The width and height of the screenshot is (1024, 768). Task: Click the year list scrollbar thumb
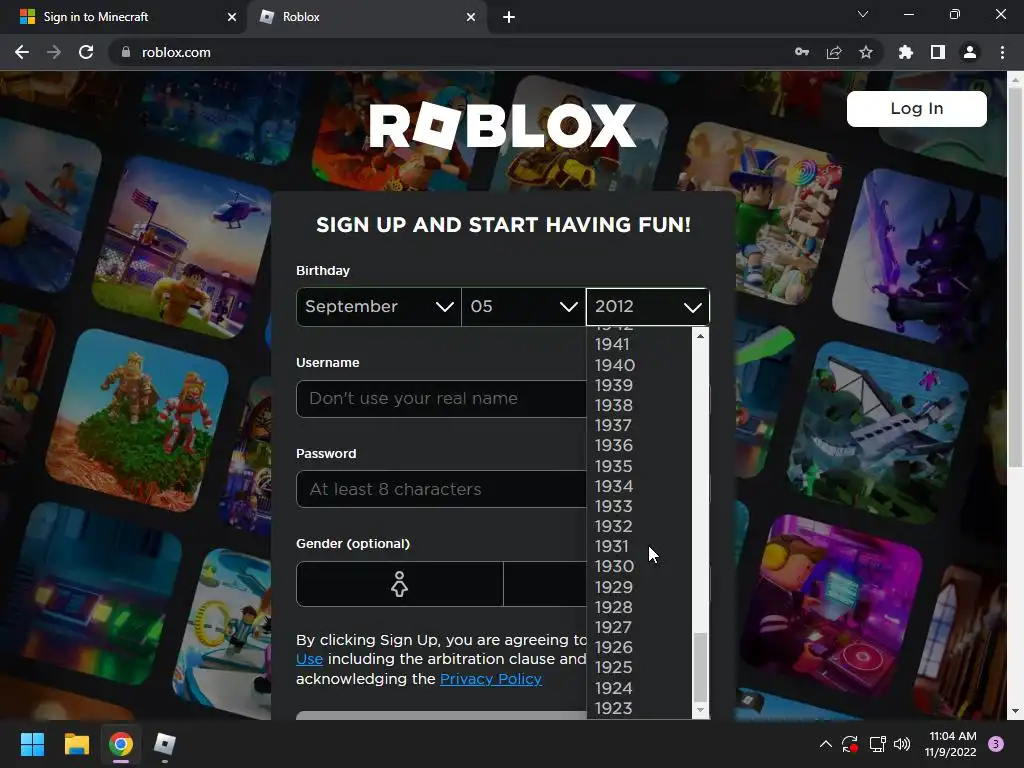[701, 667]
